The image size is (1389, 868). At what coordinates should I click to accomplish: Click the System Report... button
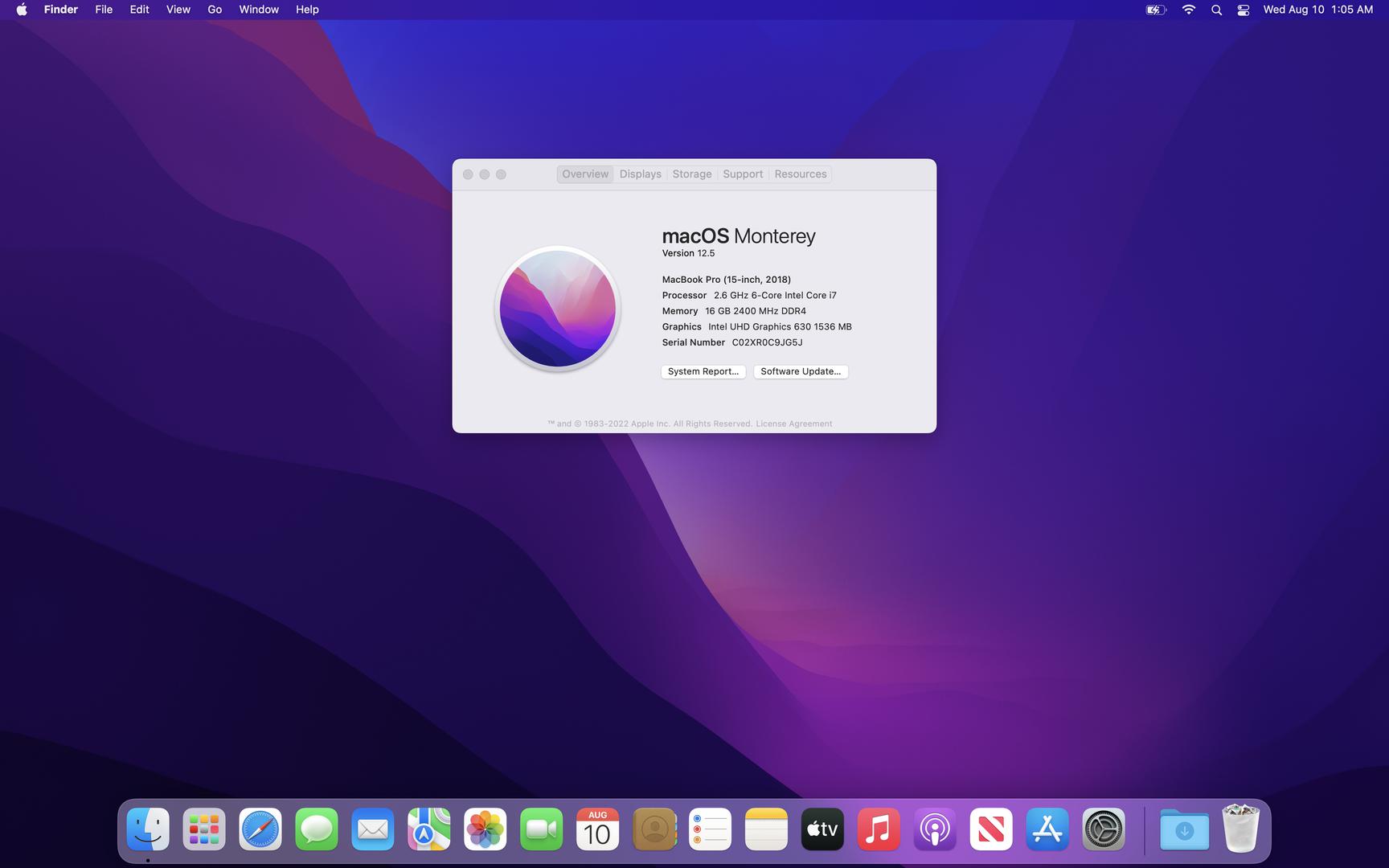coord(703,371)
